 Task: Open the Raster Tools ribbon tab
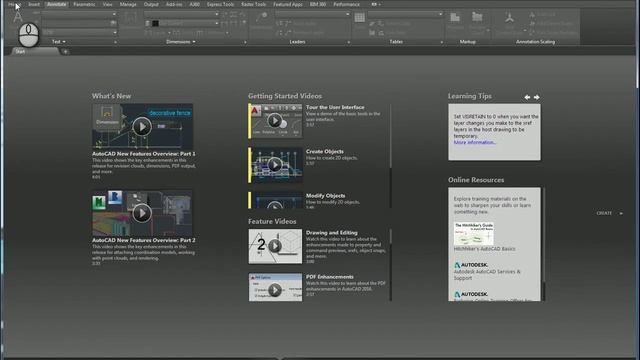(253, 4)
